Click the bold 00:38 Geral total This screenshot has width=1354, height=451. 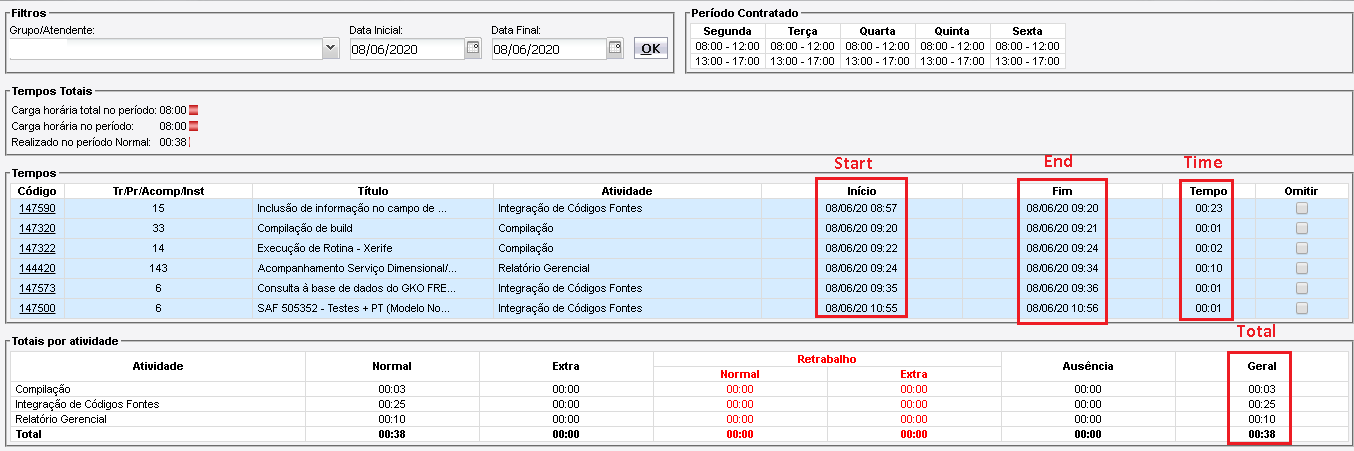coord(1262,435)
